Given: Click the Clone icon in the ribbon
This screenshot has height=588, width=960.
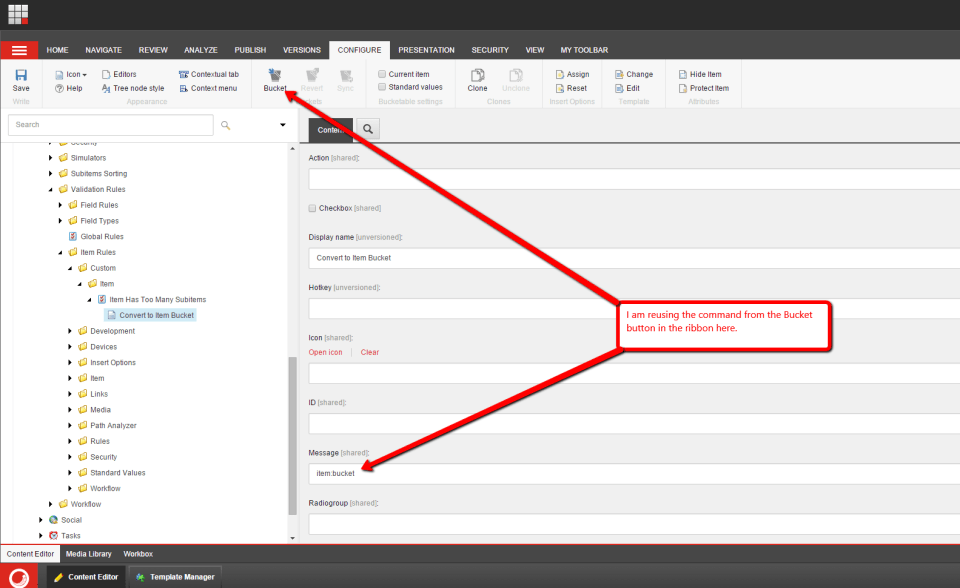Looking at the screenshot, I should coord(477,76).
